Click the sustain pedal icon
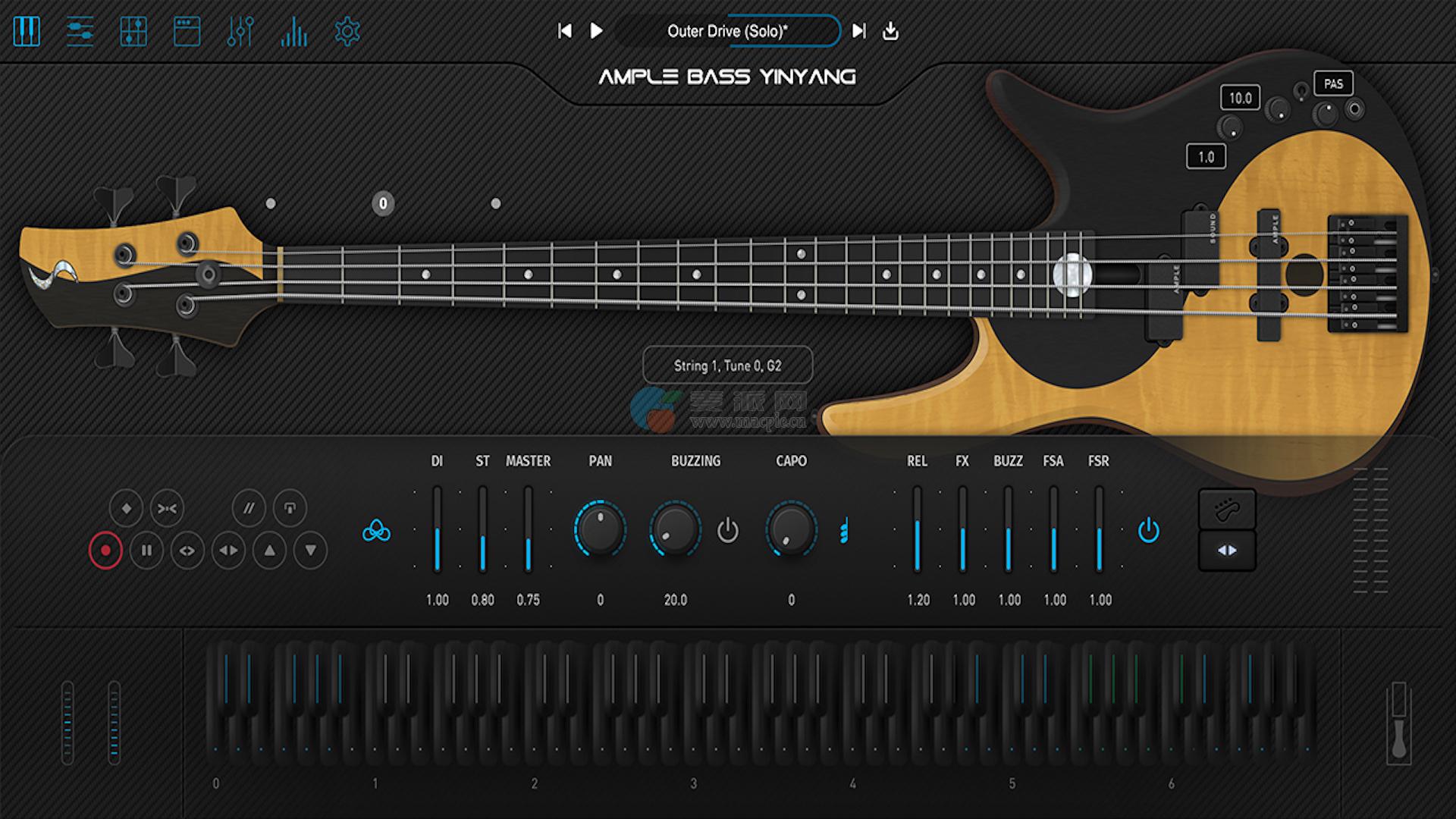Image resolution: width=1456 pixels, height=819 pixels. tap(1398, 723)
